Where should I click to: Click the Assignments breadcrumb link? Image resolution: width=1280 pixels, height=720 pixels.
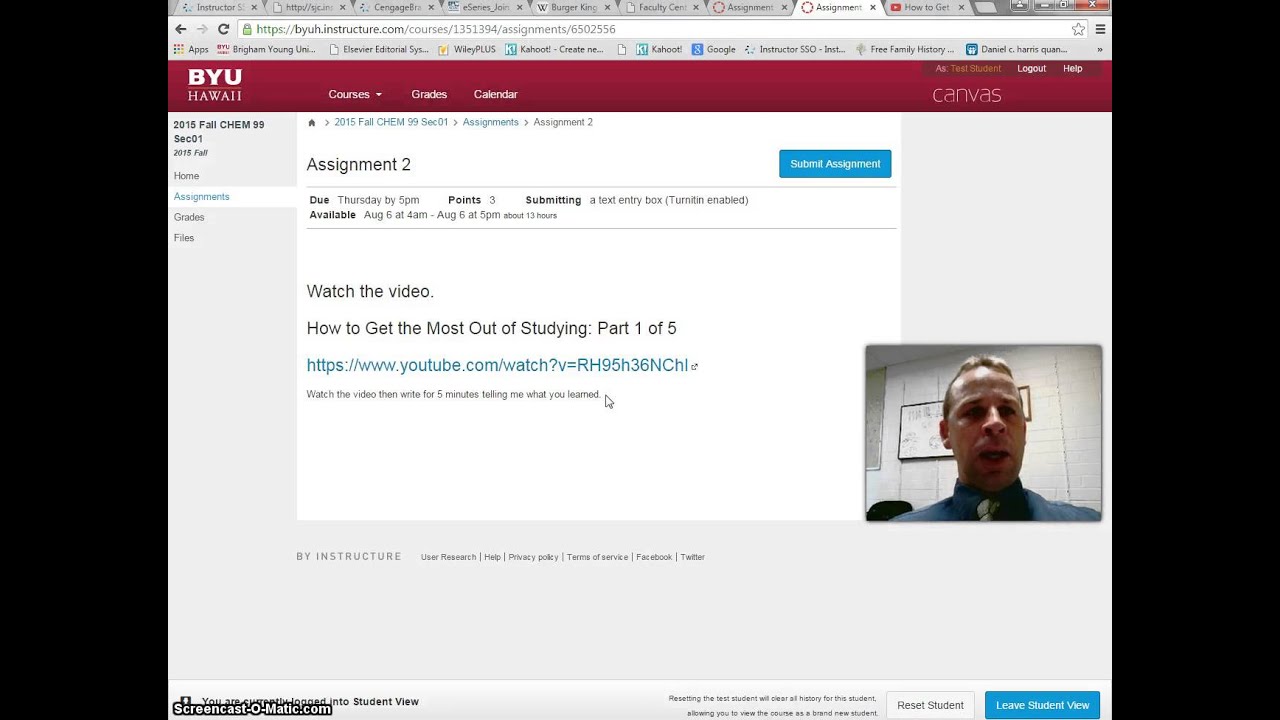click(490, 122)
